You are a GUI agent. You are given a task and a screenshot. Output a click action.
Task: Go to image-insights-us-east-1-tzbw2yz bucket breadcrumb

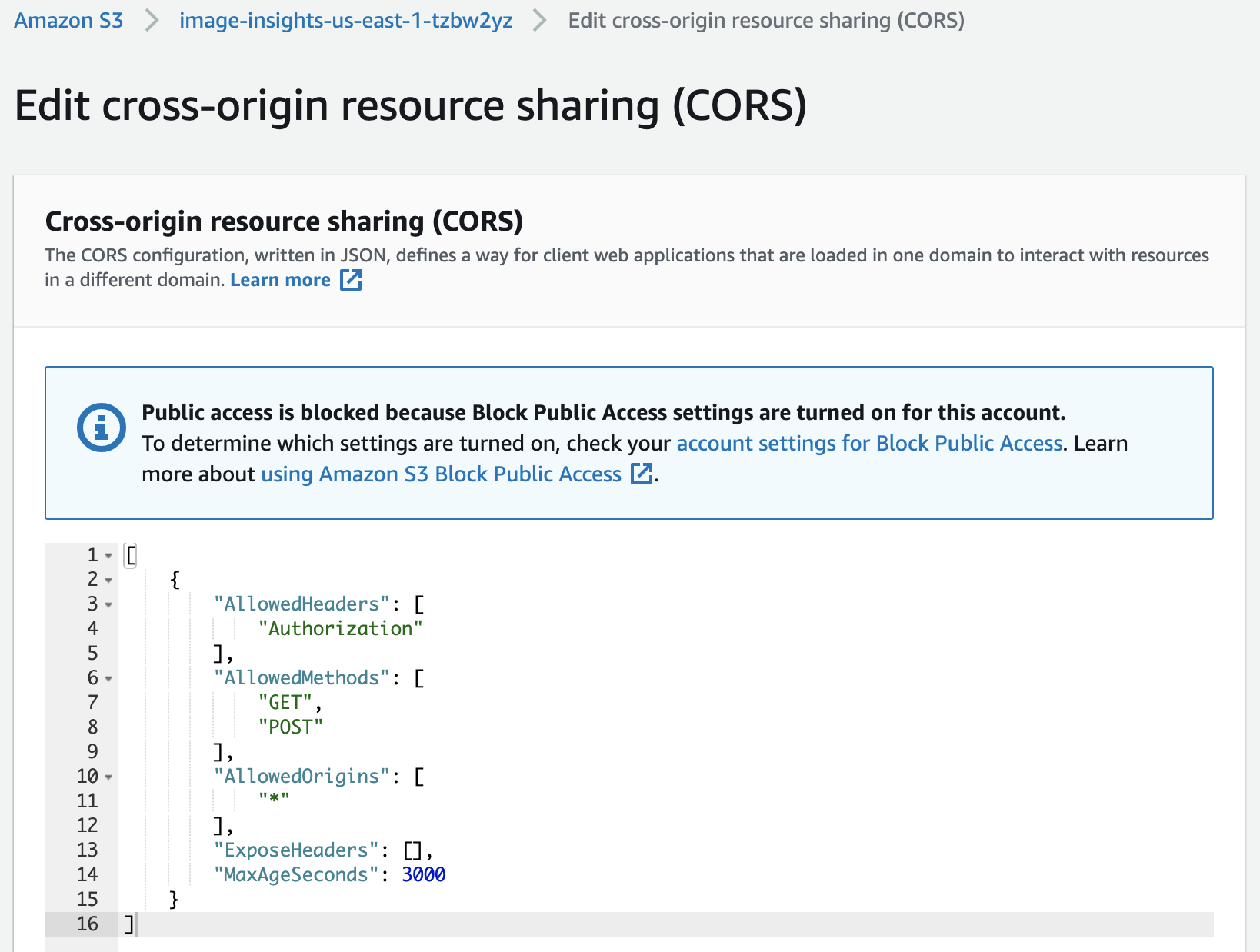point(345,21)
